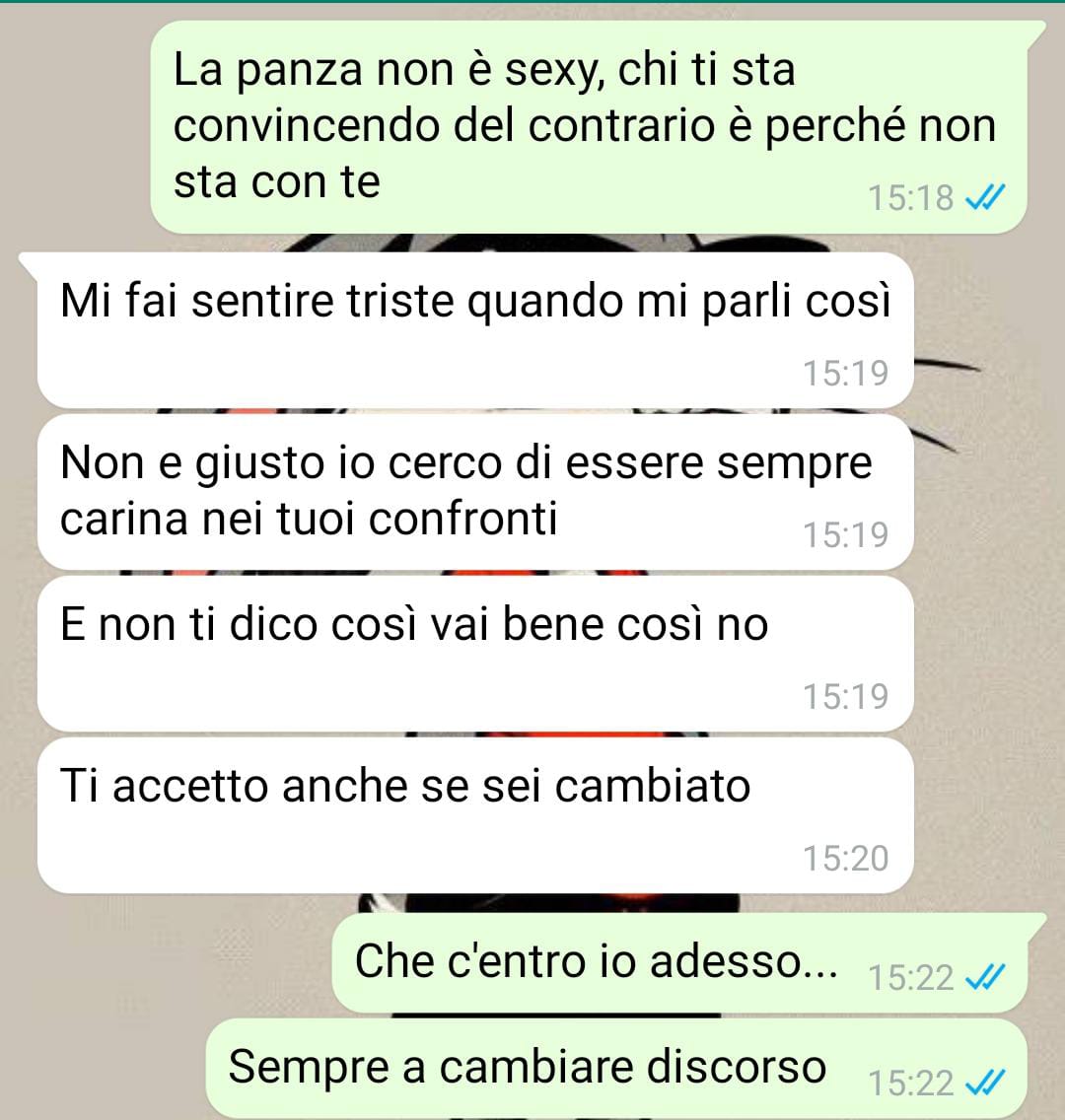Viewport: 1065px width, 1120px height.
Task: Select the "Sempre a cambiare discorso" message bubble
Action: coord(617,1068)
